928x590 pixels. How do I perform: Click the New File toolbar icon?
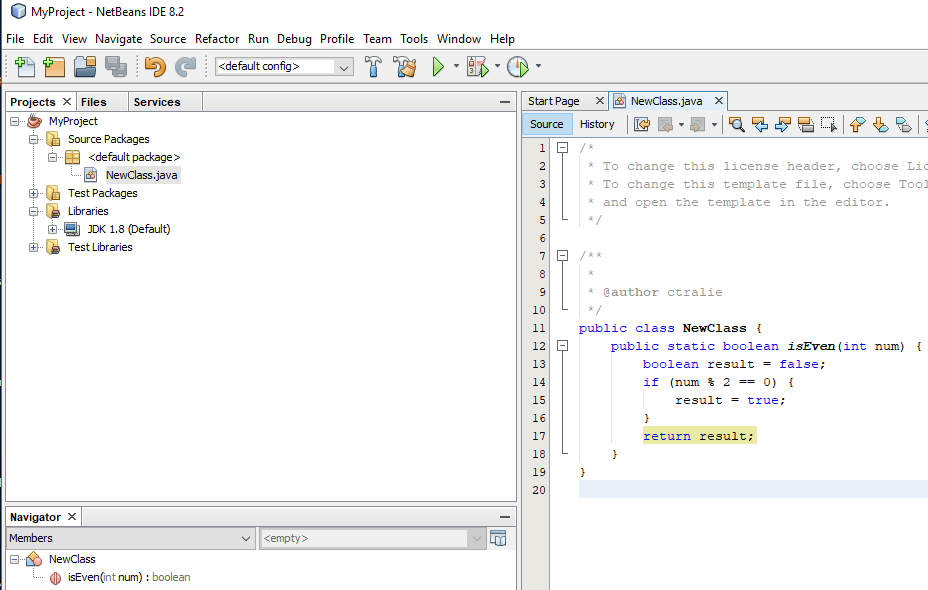pyautogui.click(x=24, y=66)
